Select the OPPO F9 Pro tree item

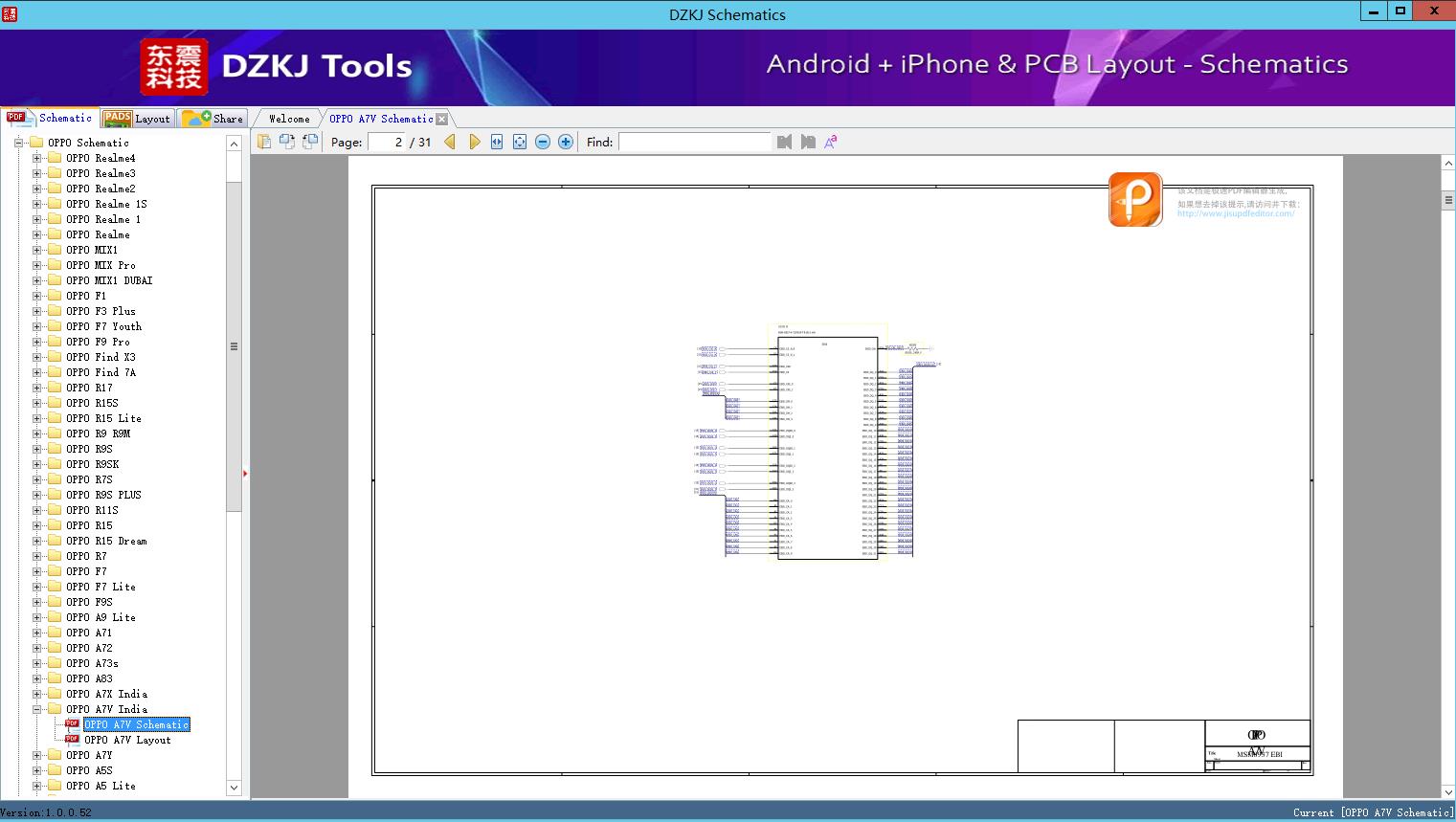98,342
